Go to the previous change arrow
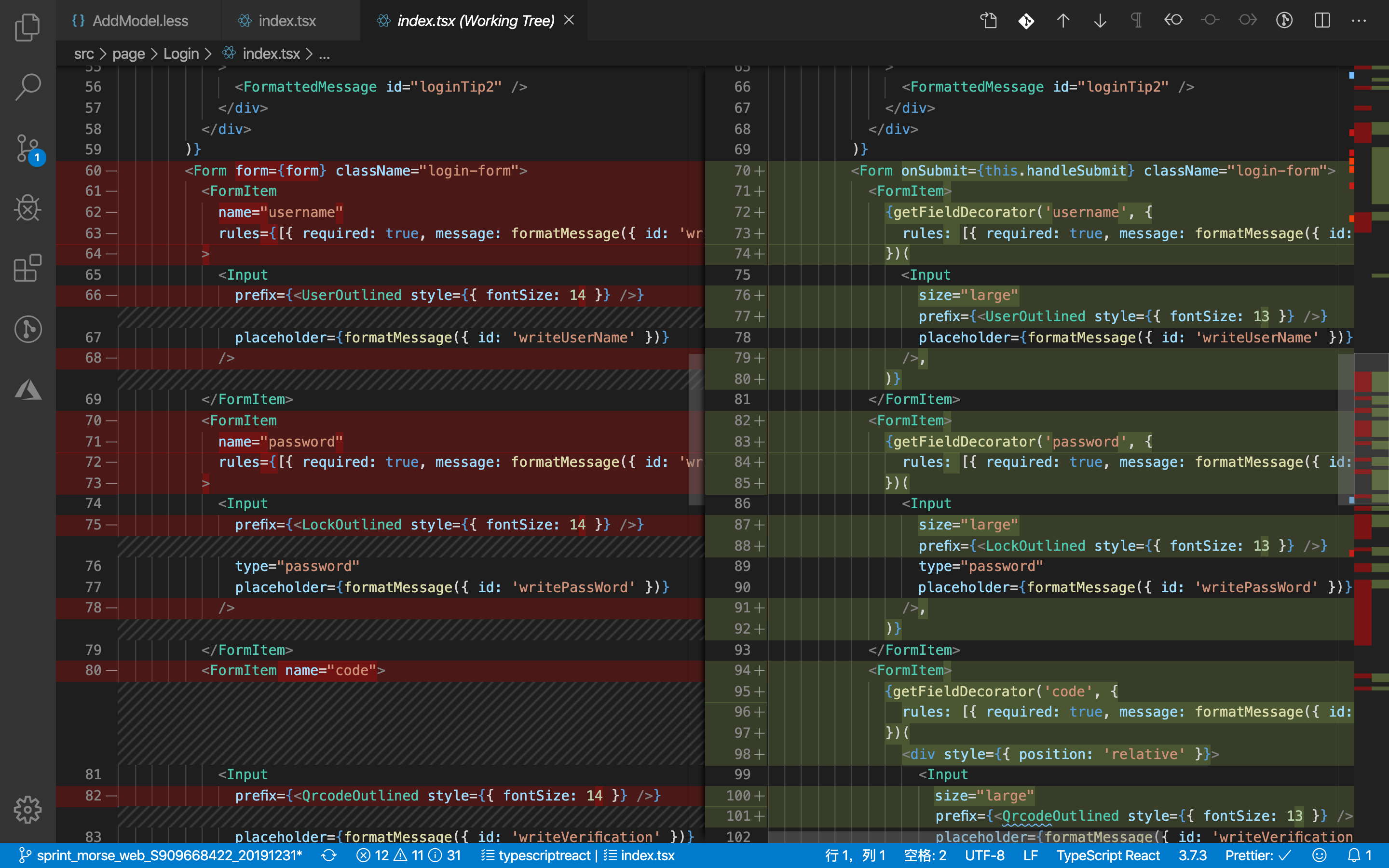 [x=1063, y=21]
